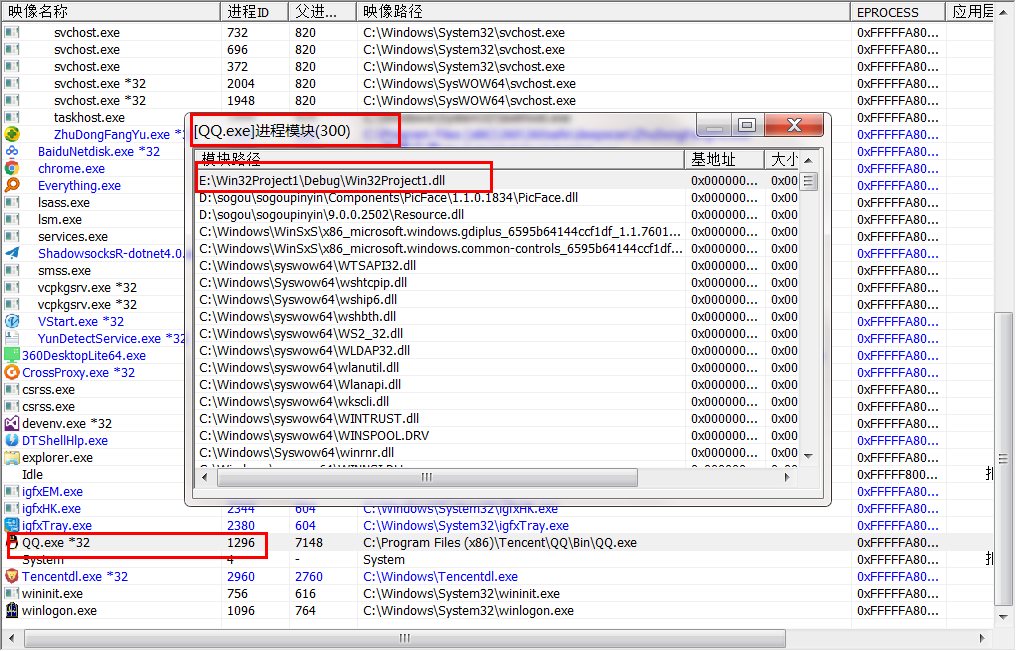Click the ZhuDongFangYu.exe process icon
The height and width of the screenshot is (651, 1016).
click(x=12, y=134)
